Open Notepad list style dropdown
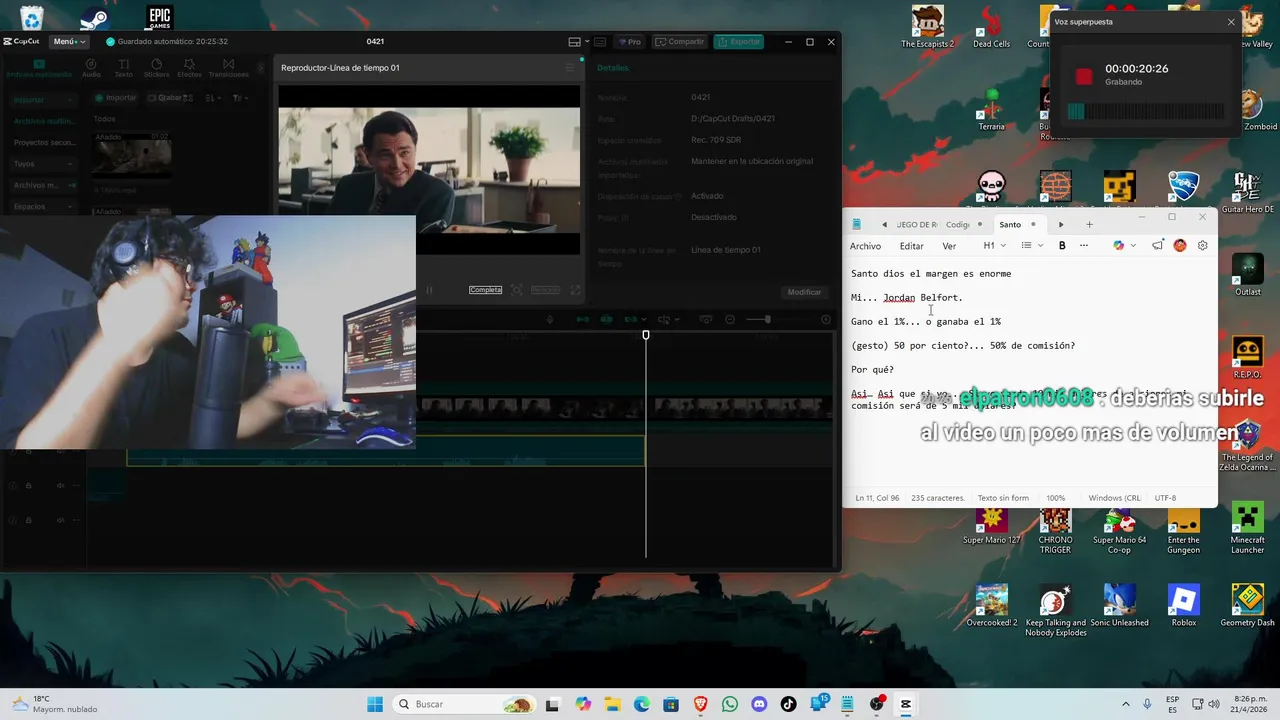This screenshot has width=1280, height=720. tap(1032, 245)
